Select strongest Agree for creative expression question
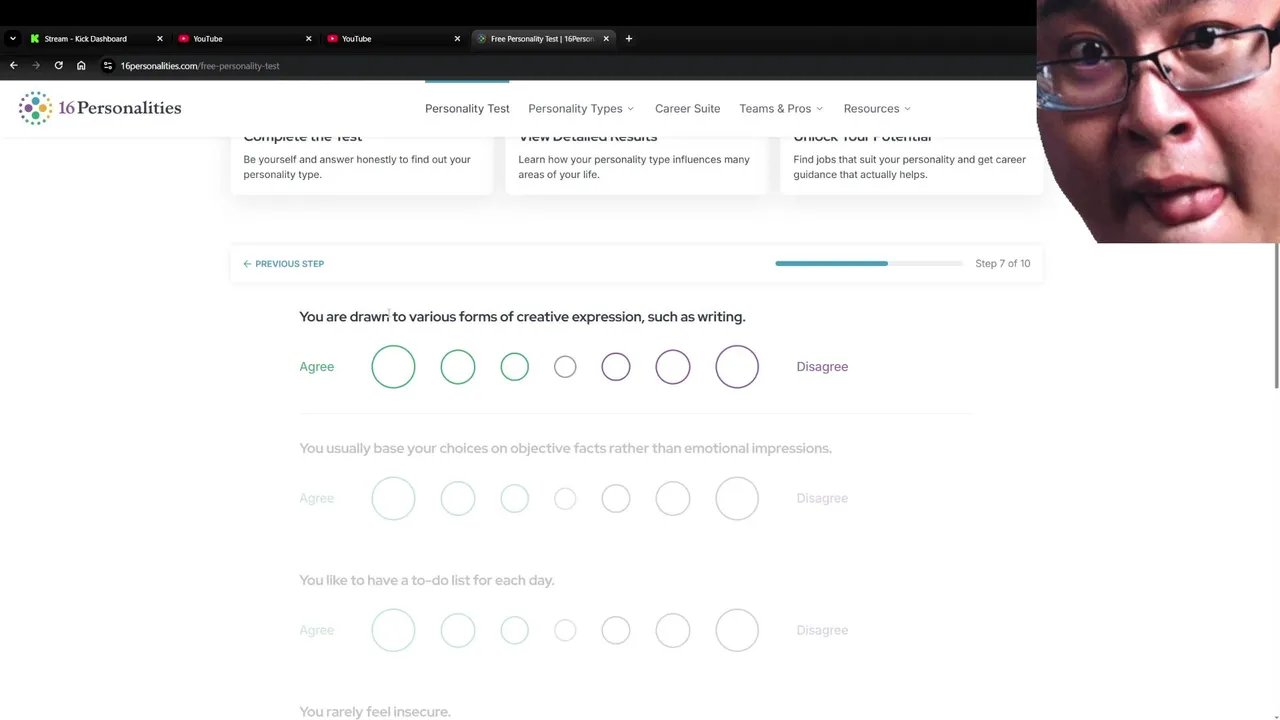 click(393, 367)
